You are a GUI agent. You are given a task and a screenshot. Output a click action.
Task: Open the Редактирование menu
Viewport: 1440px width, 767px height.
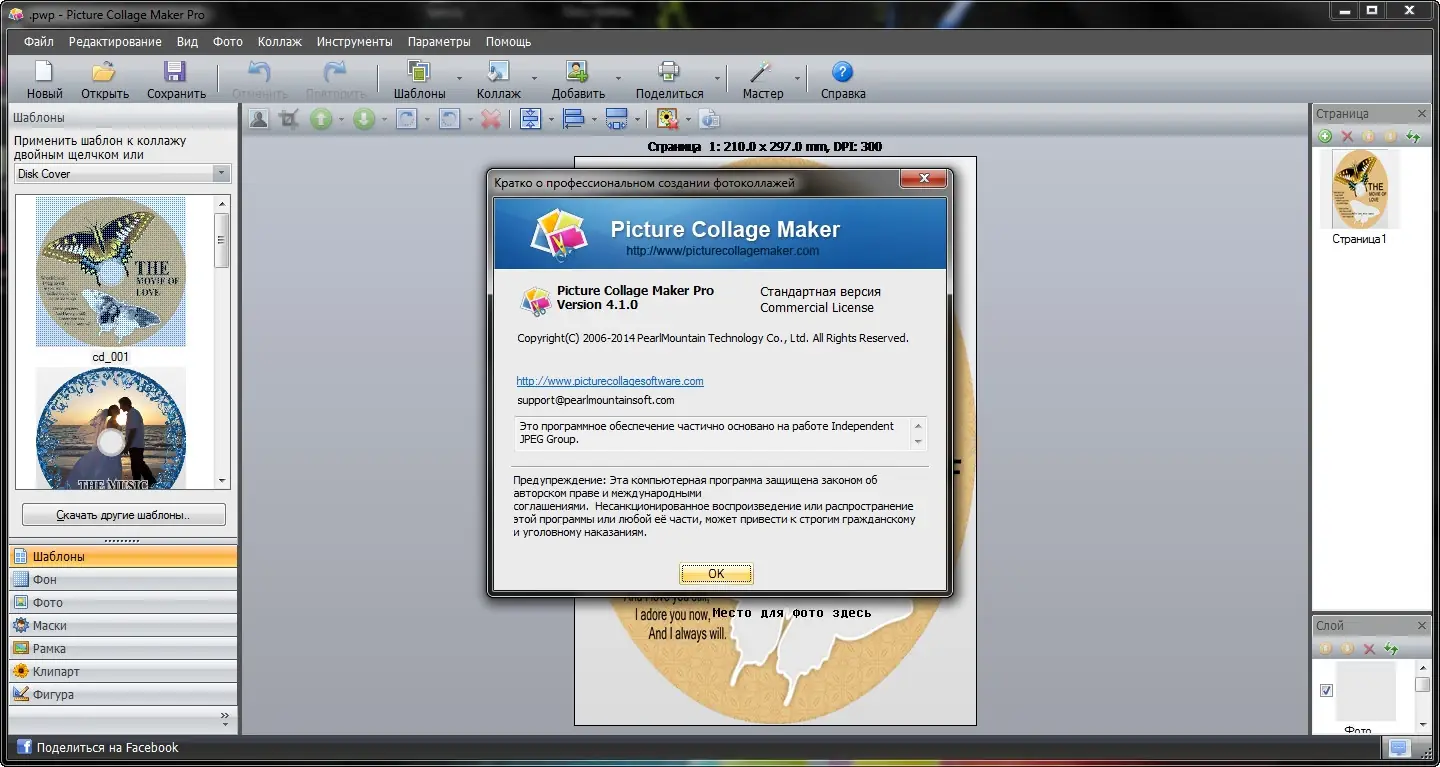115,42
